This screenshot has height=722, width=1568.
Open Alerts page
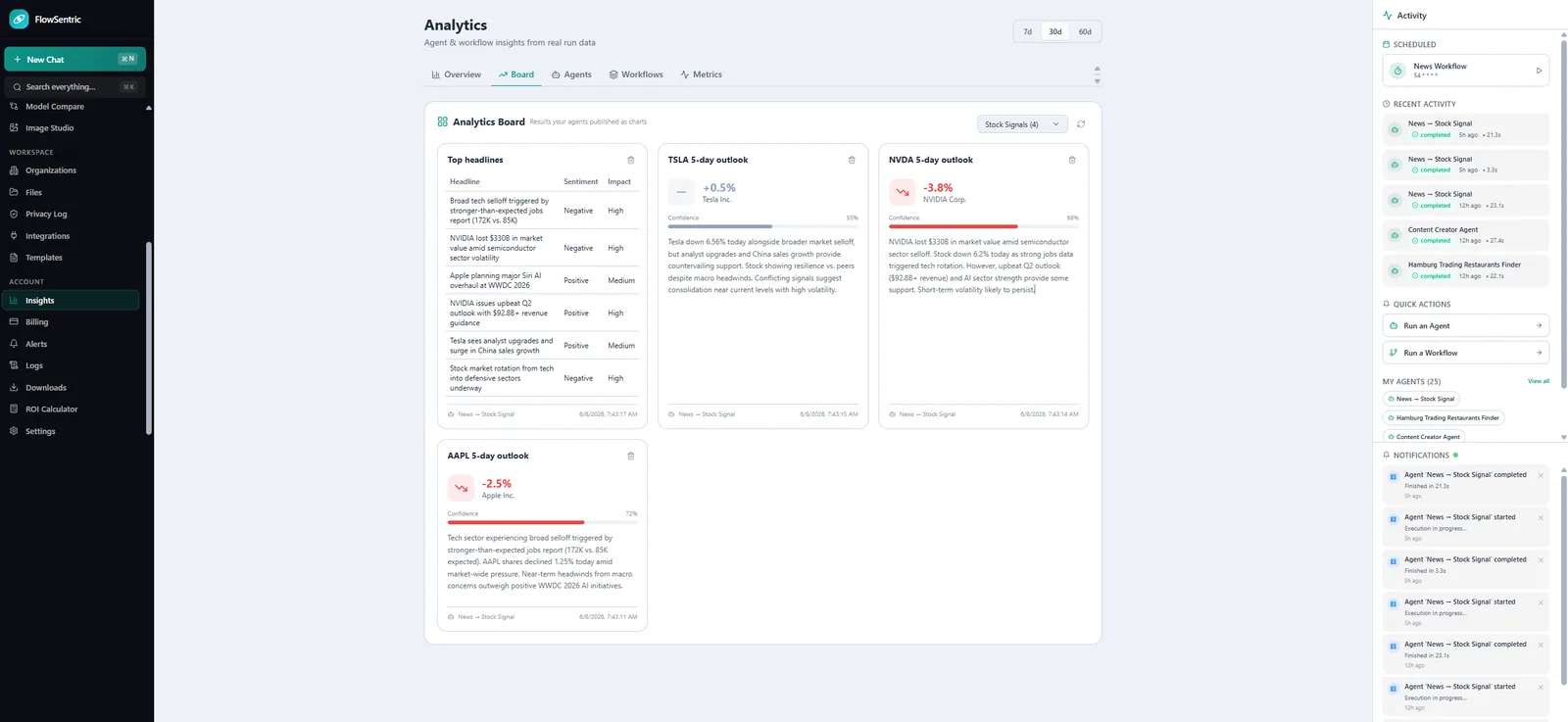36,344
